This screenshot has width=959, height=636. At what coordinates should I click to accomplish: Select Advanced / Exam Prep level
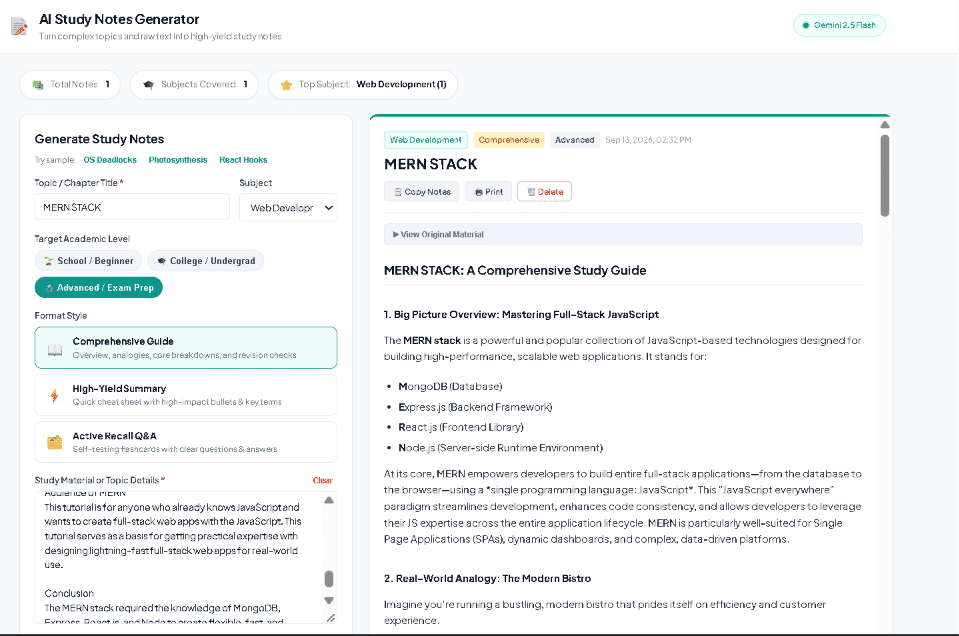tap(98, 287)
